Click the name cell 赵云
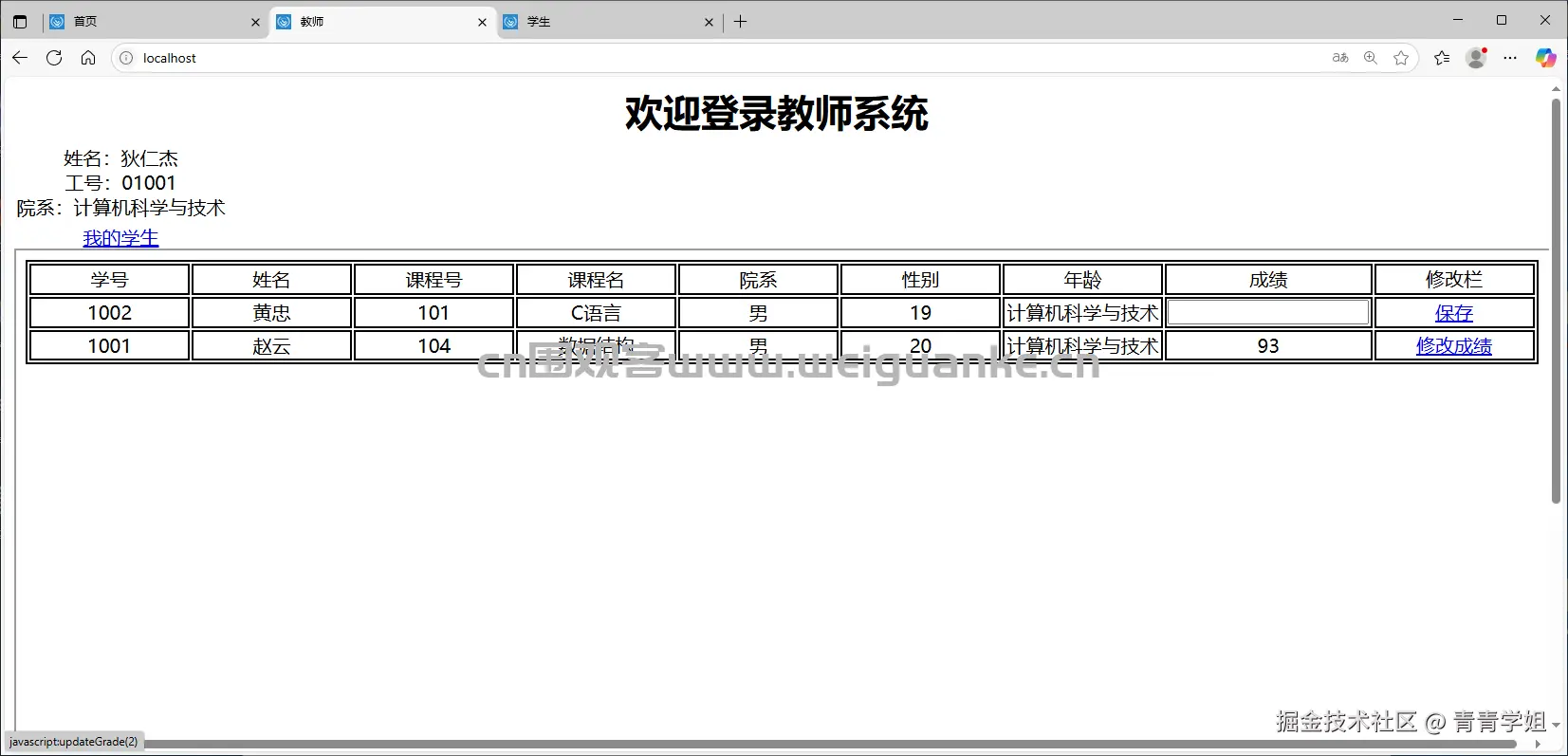The width and height of the screenshot is (1568, 756). tap(271, 346)
